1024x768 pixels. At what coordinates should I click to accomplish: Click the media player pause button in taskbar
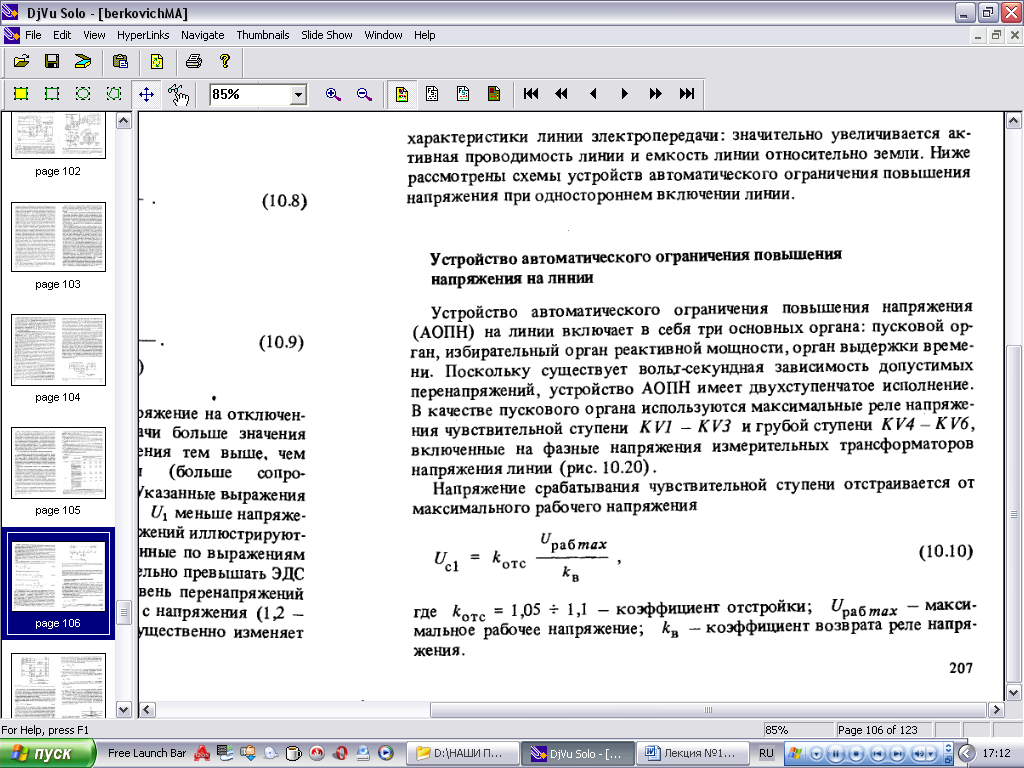pyautogui.click(x=835, y=754)
